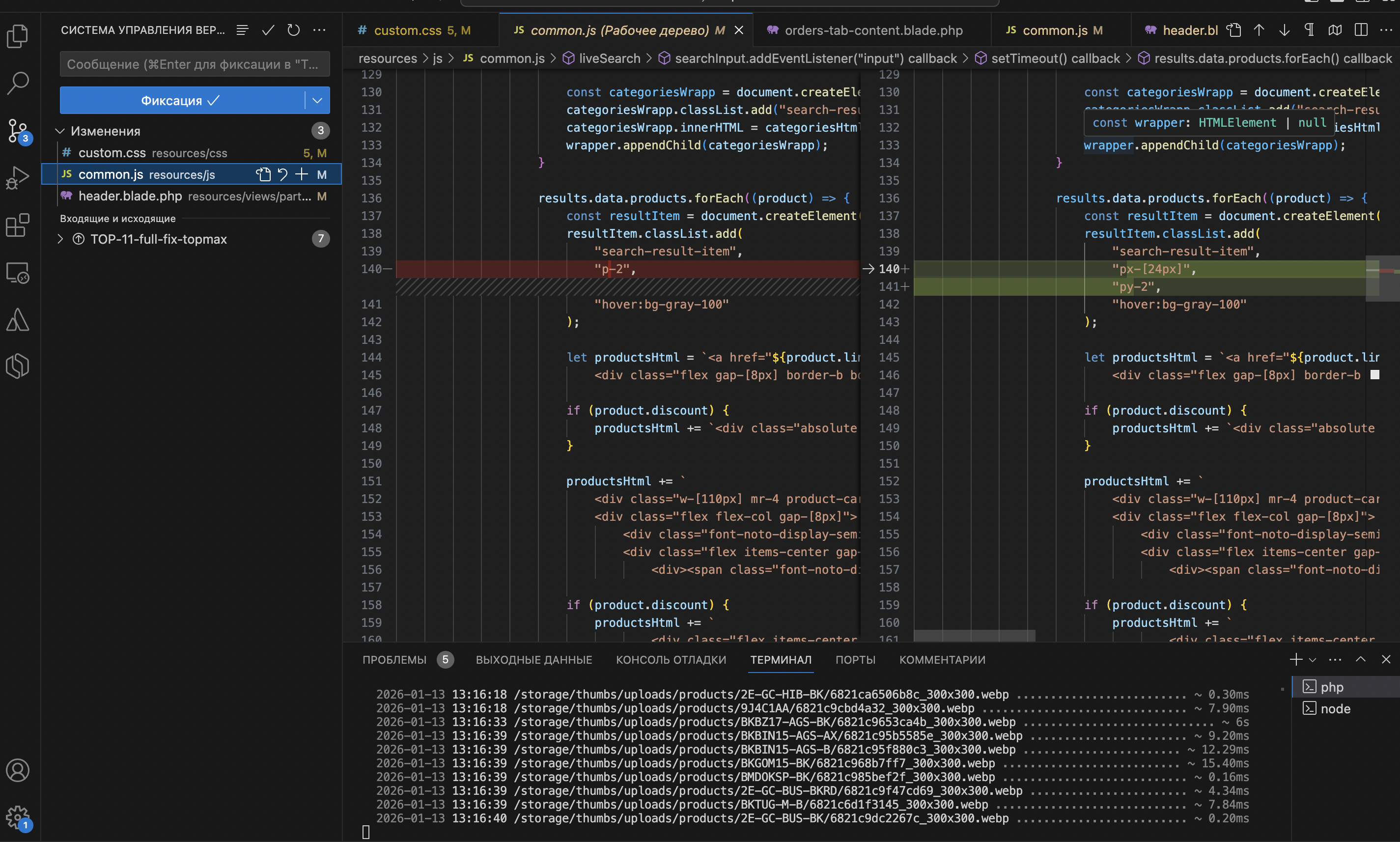Screen dimensions: 1400x842
Task: Open Accounts menu in activity bar
Action: (x=18, y=770)
